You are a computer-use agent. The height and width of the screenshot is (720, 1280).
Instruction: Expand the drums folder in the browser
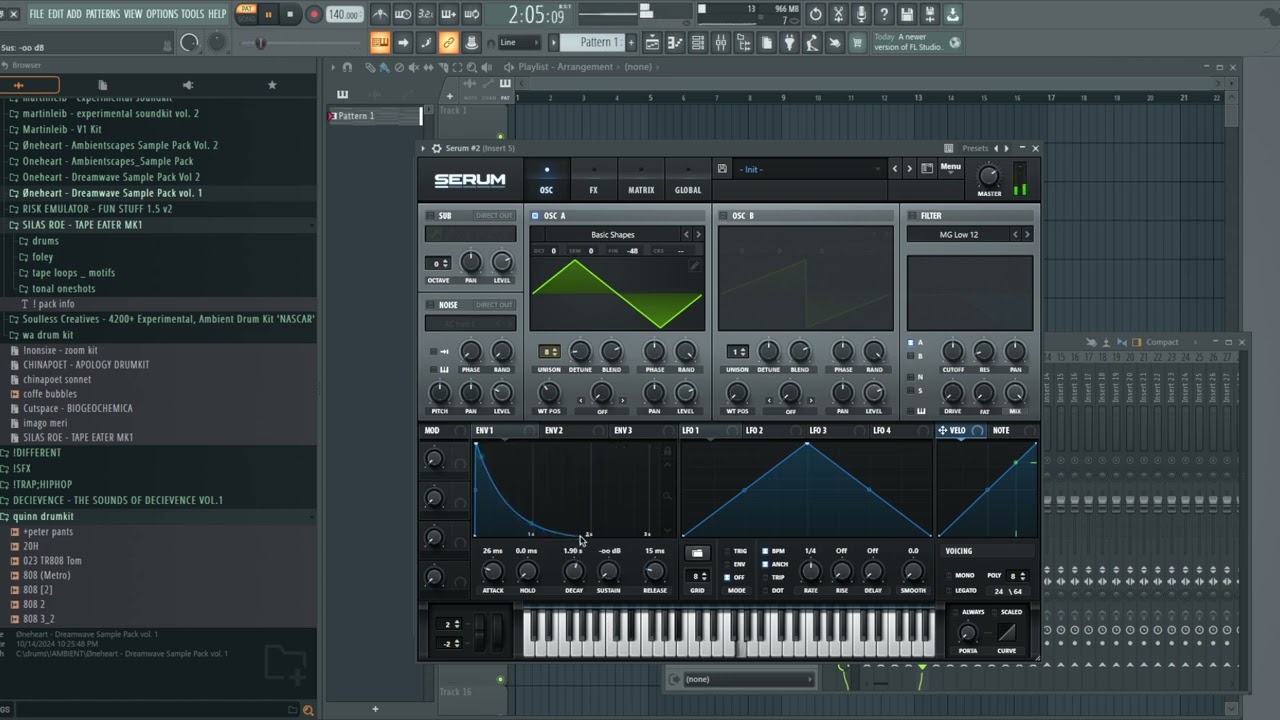45,241
